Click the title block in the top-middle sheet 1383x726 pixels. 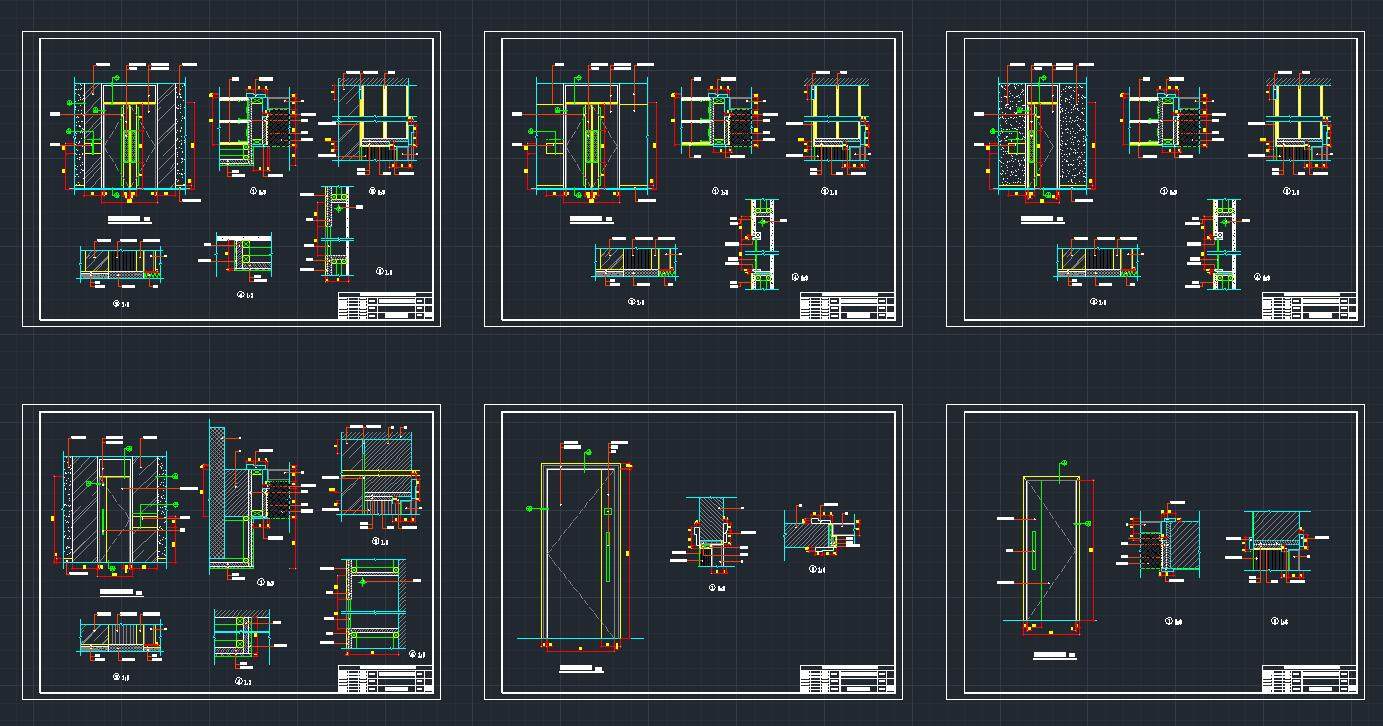(x=846, y=306)
